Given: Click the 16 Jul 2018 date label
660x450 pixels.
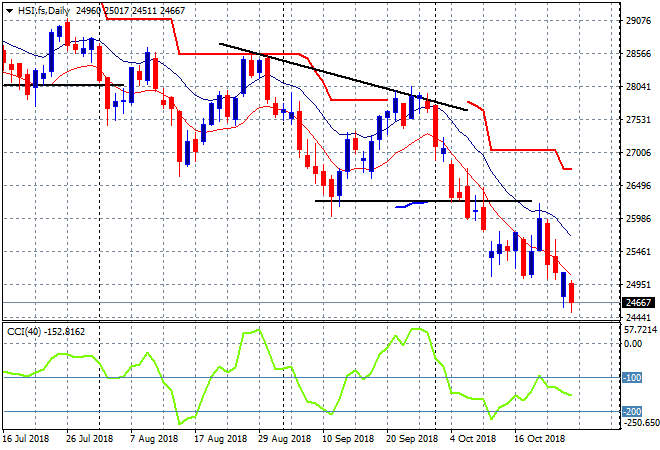Looking at the screenshot, I should [25, 439].
